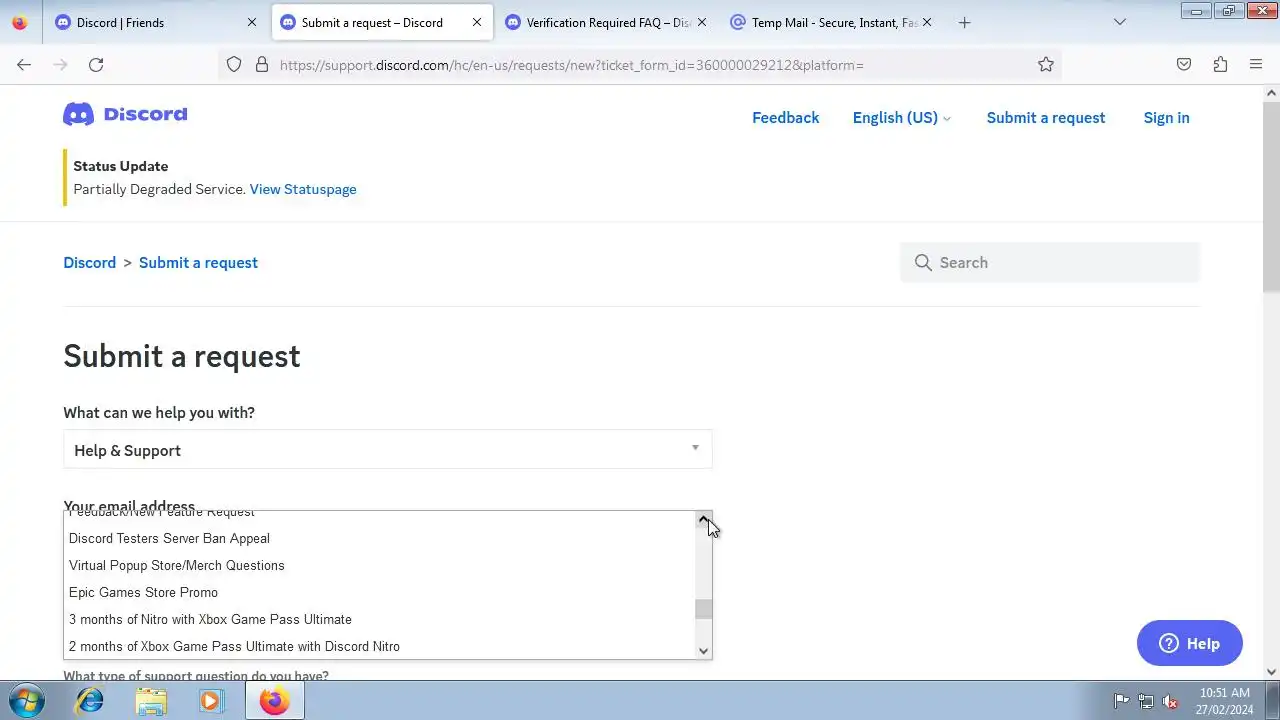Click the Sign in link
The image size is (1280, 720).
click(x=1166, y=118)
